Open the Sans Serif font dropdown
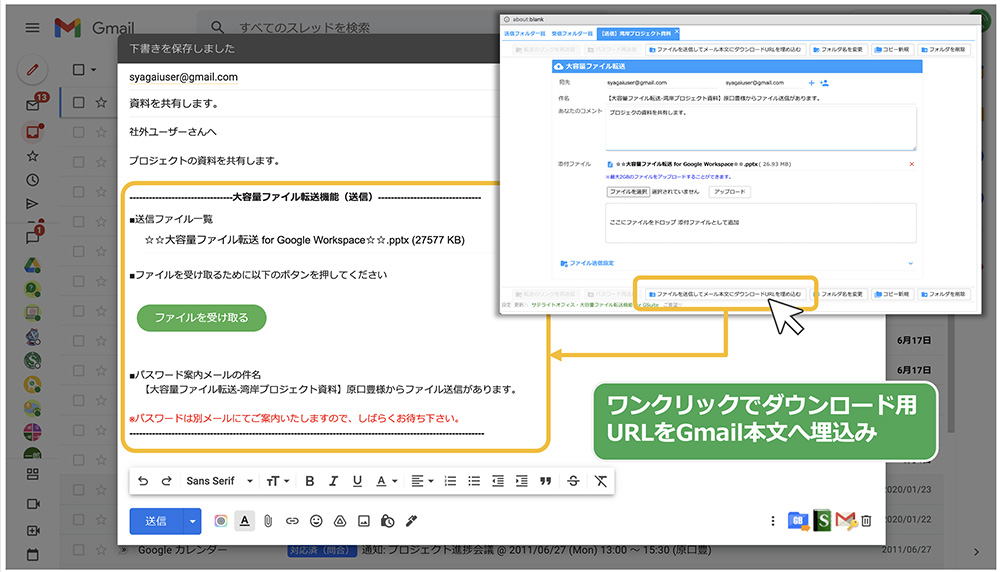Image resolution: width=1000 pixels, height=572 pixels. coord(219,481)
